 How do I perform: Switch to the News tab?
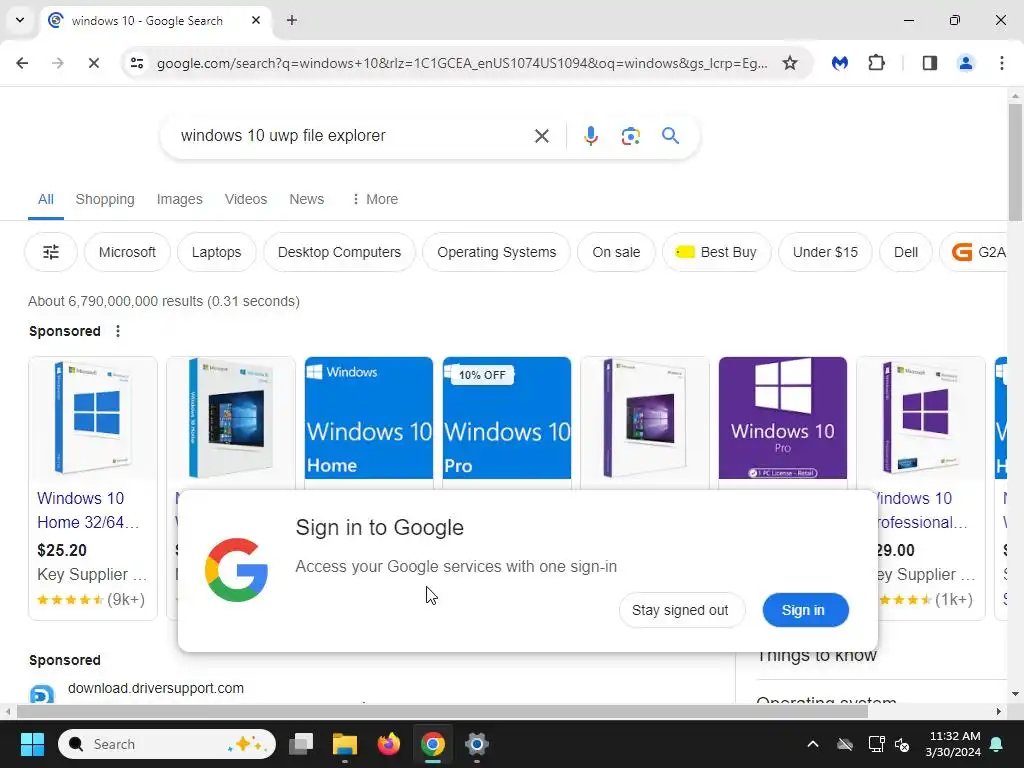click(x=306, y=199)
